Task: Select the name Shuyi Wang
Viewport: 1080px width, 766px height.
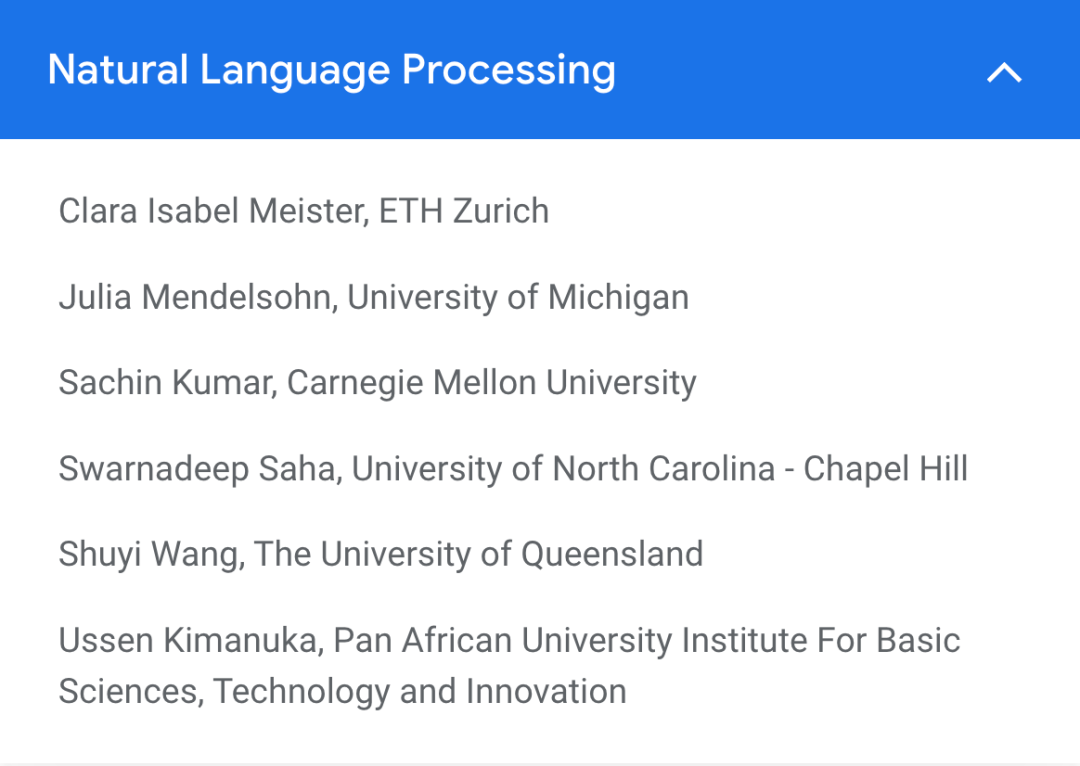Action: (150, 554)
